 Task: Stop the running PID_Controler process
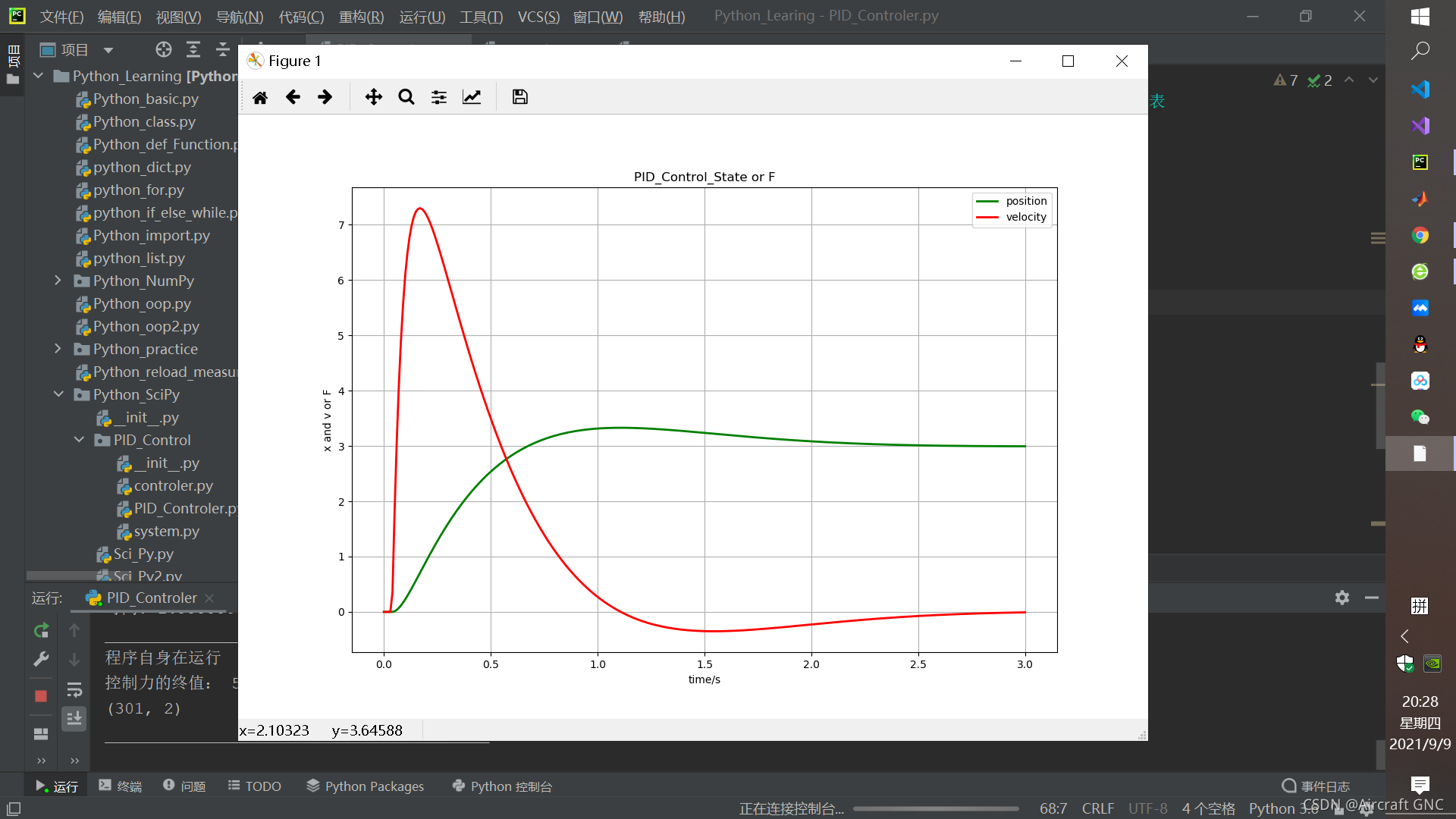[41, 696]
